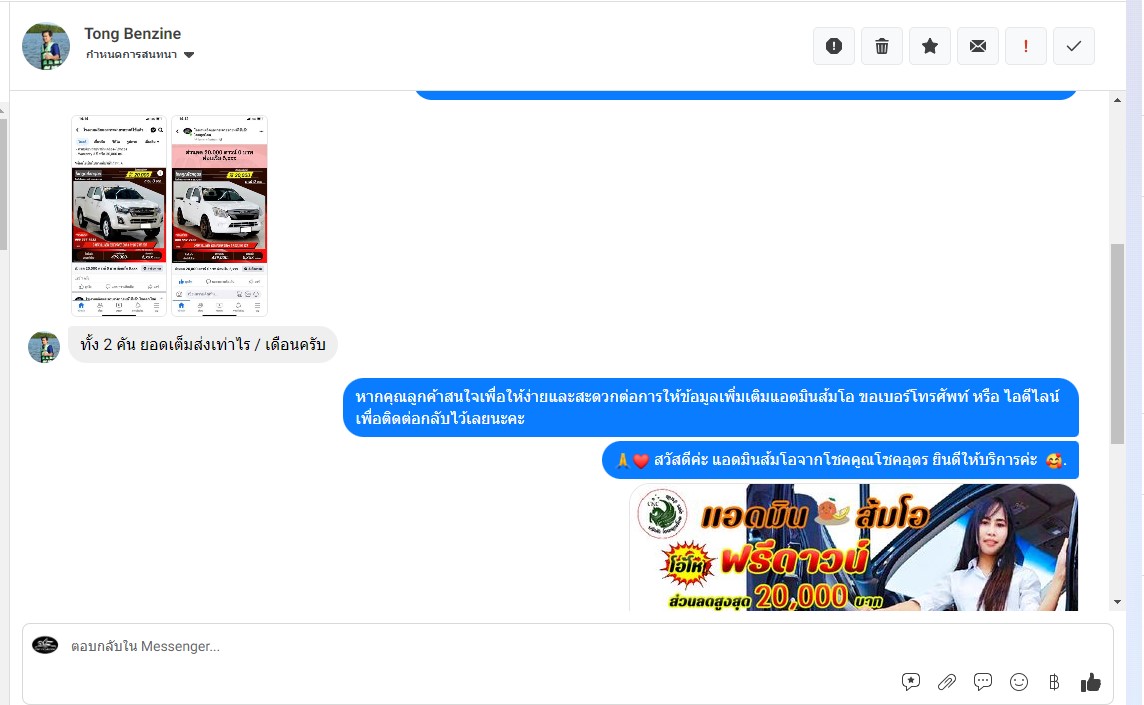Open the left truck screenshot thumbnail
This screenshot has height=705, width=1144.
tap(119, 215)
